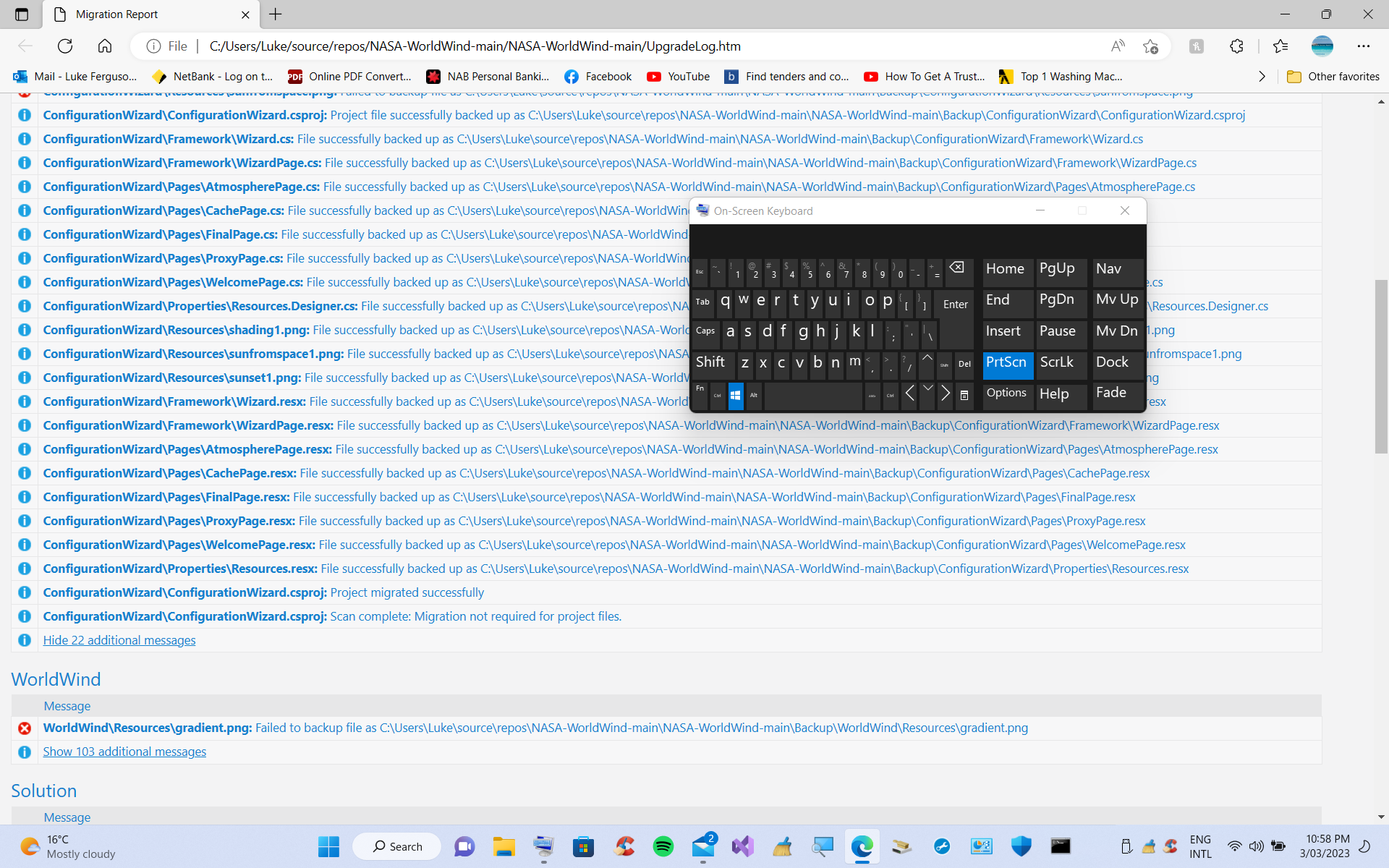The image size is (1389, 868).
Task: Open the Read aloud feature
Action: click(x=1118, y=46)
